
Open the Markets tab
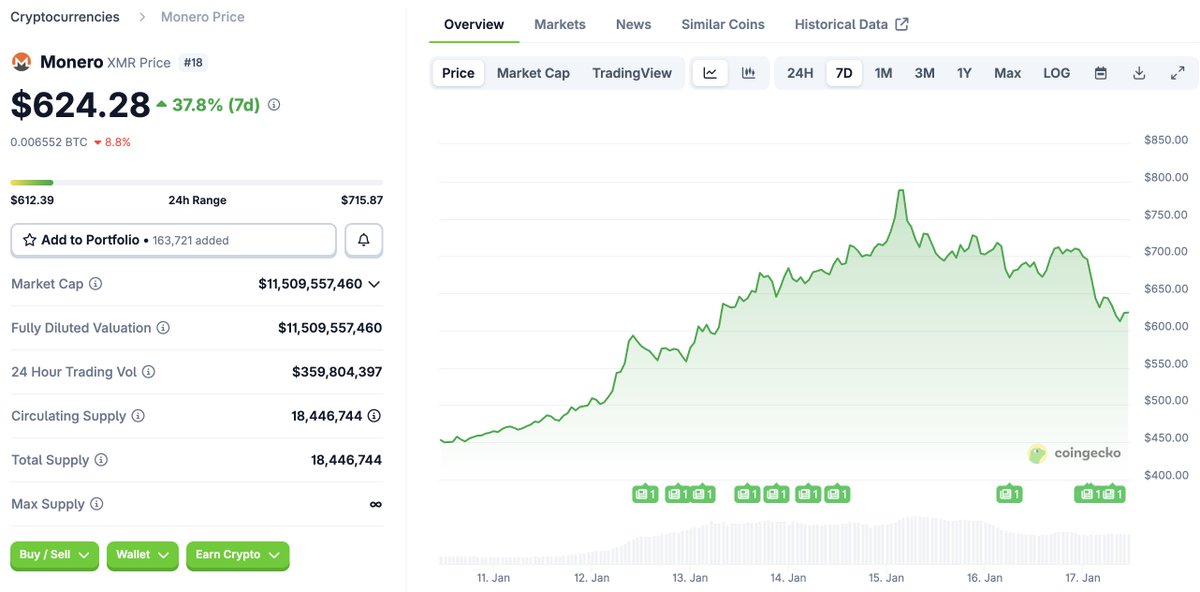click(560, 24)
